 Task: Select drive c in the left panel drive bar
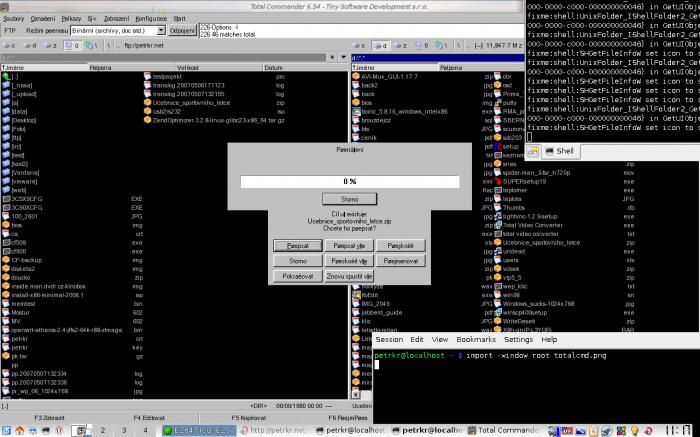[x=9, y=46]
